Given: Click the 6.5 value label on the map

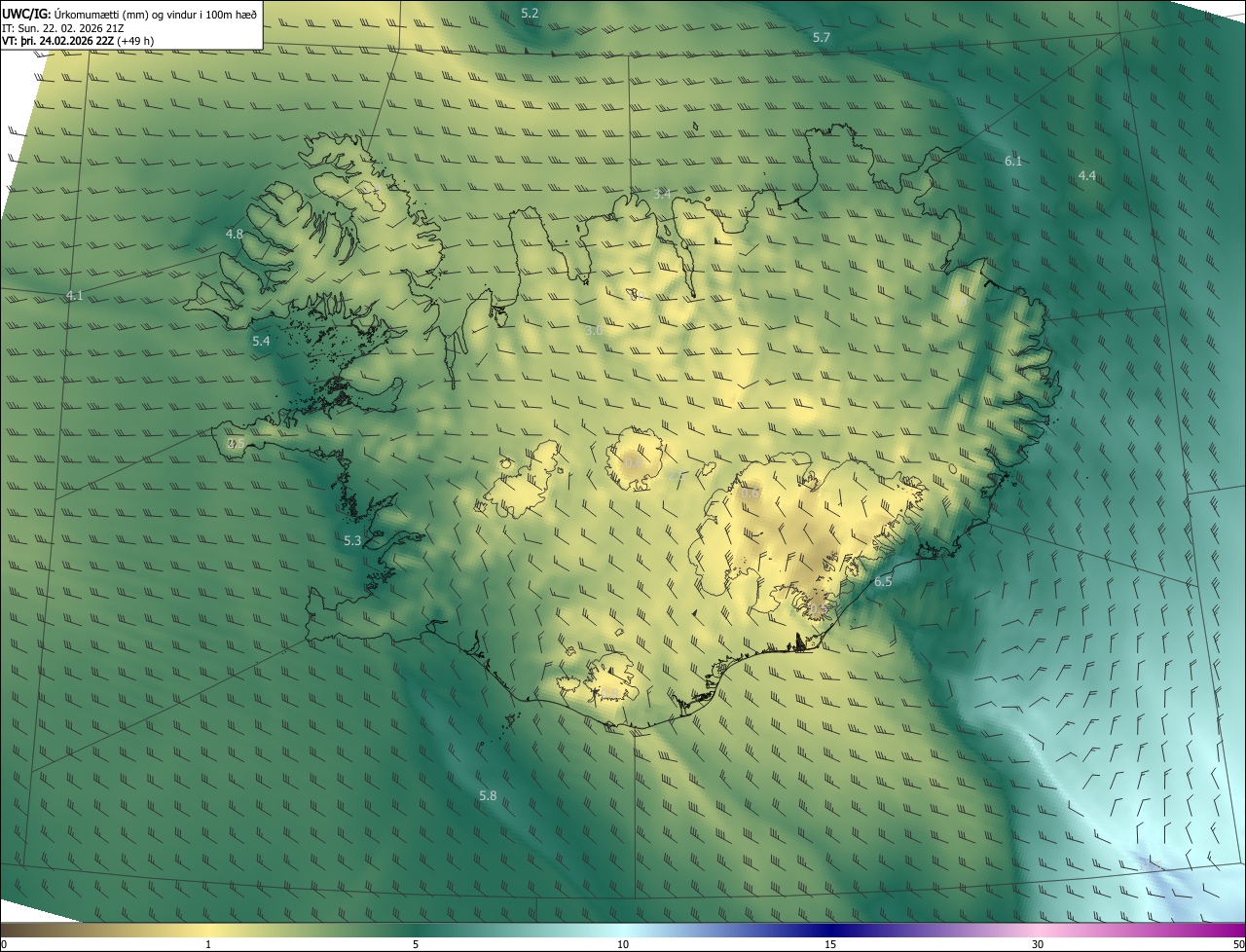Looking at the screenshot, I should [x=883, y=581].
